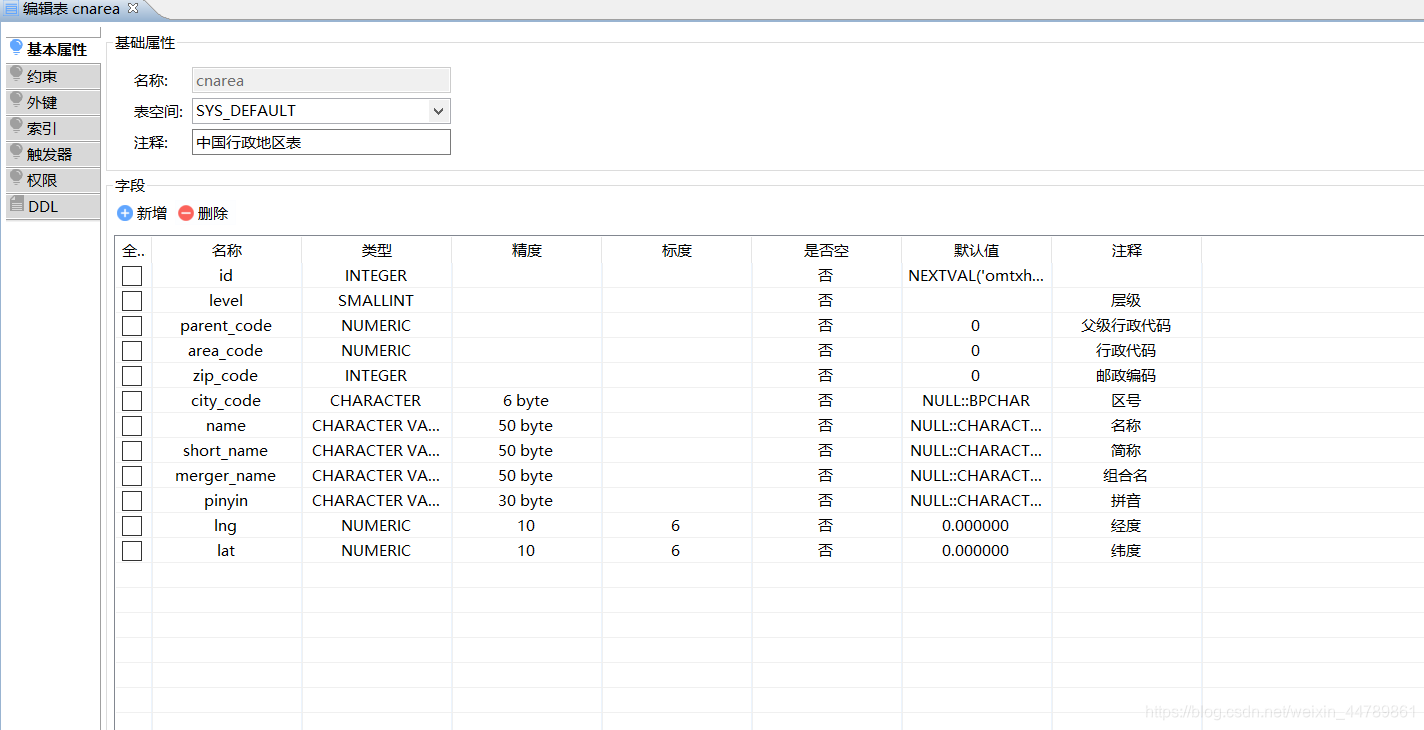This screenshot has width=1424, height=730.
Task: Open the 基本属性 side tab
Action: coord(53,49)
